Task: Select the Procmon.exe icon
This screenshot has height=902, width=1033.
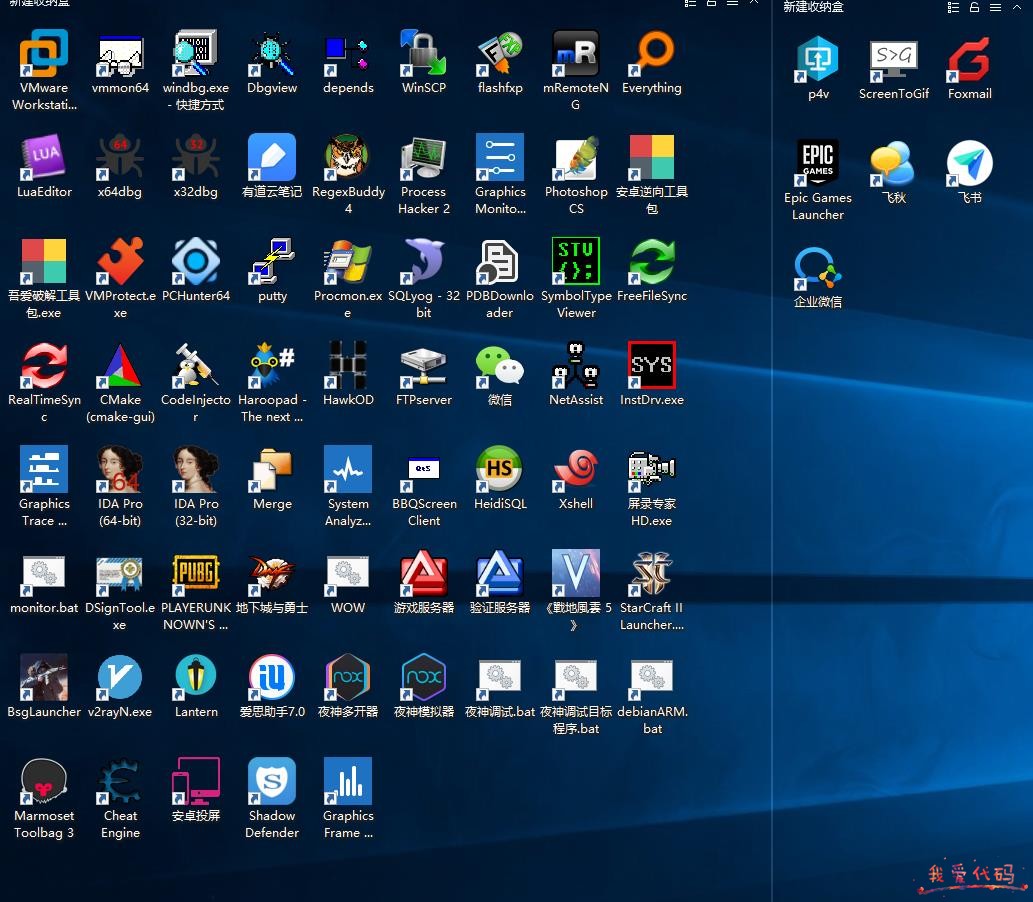Action: 348,261
